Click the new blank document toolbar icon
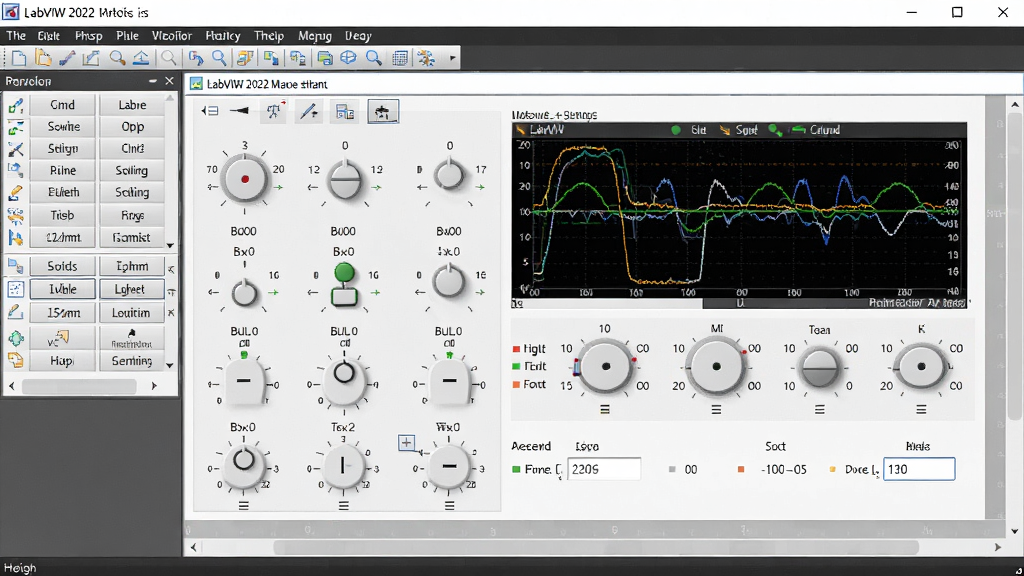The image size is (1024, 576). [x=19, y=58]
